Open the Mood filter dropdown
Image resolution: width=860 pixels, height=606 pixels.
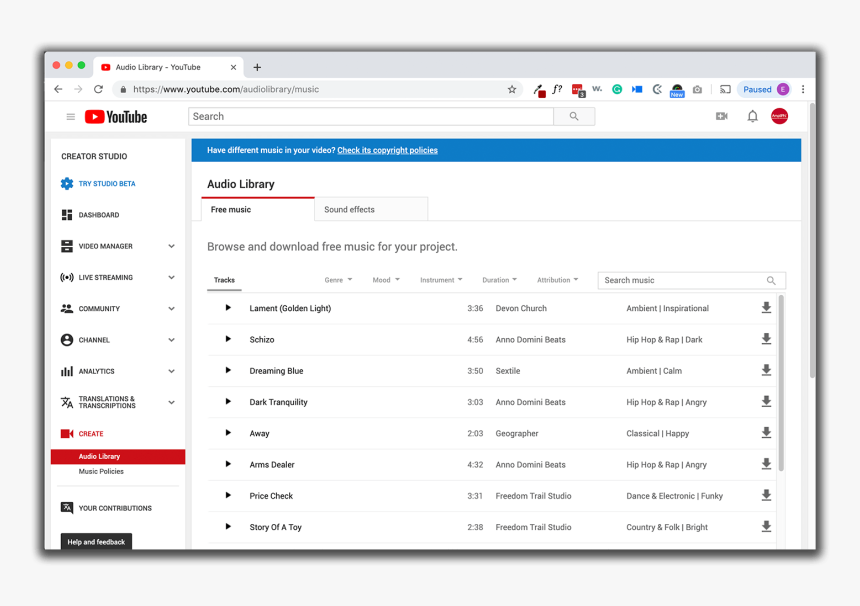pyautogui.click(x=386, y=280)
